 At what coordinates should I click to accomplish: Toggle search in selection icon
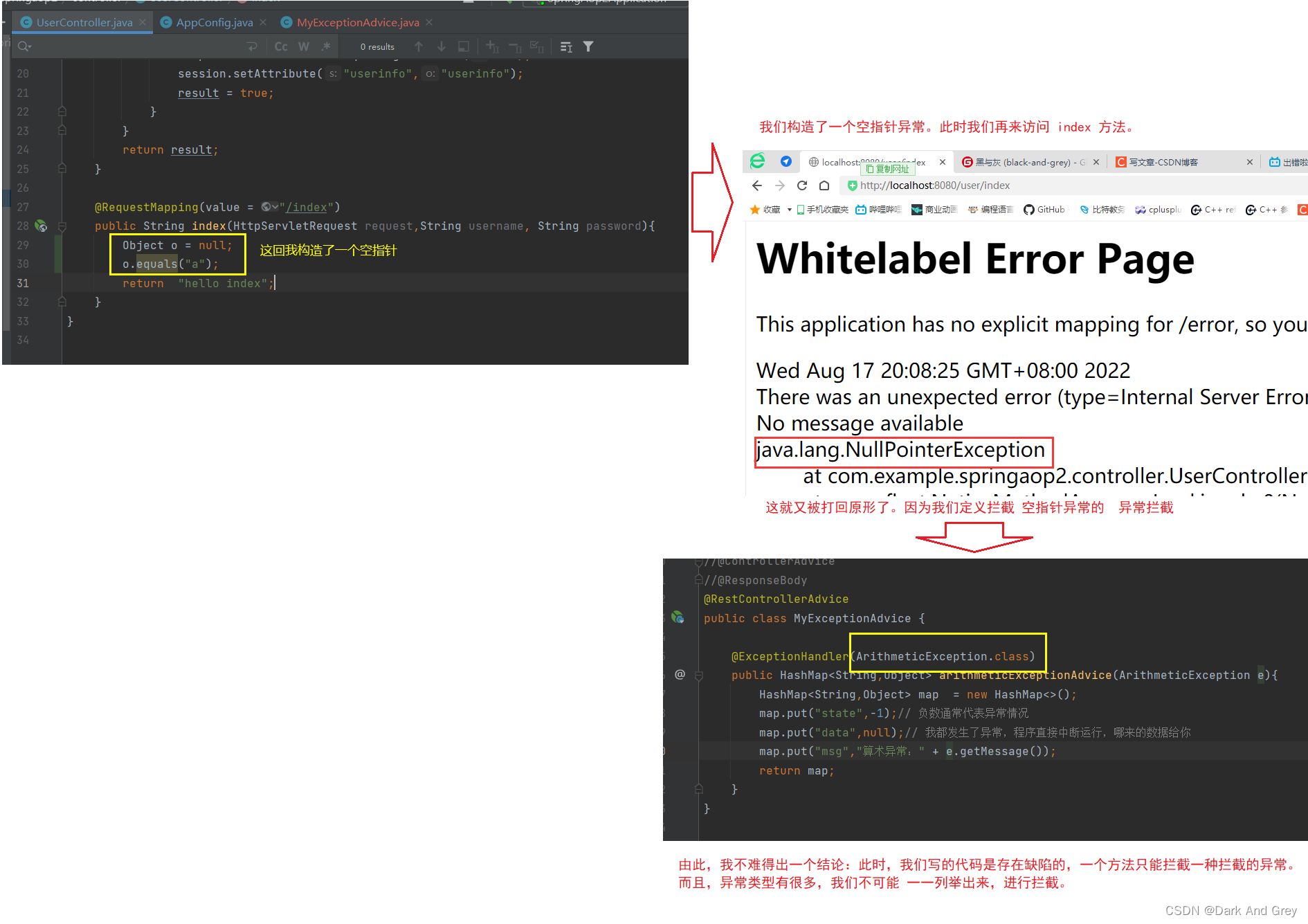pyautogui.click(x=464, y=46)
